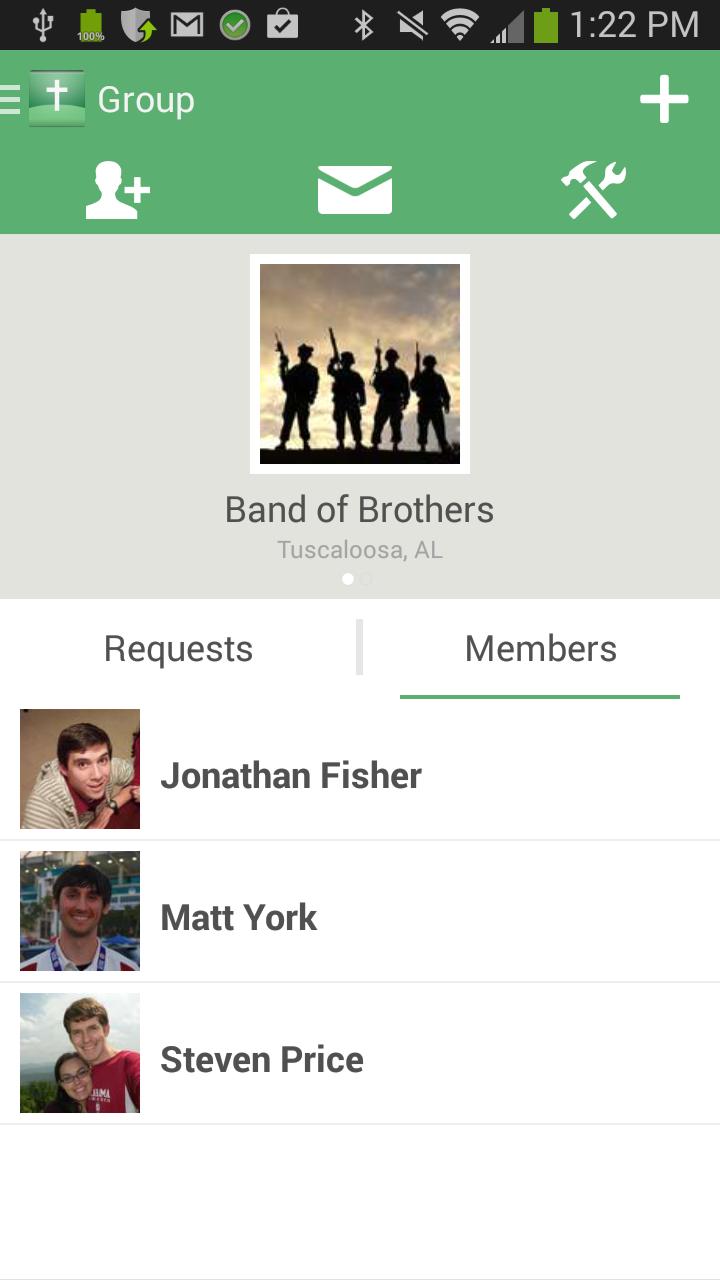Tap Steven Price's profile photo

(80, 1053)
